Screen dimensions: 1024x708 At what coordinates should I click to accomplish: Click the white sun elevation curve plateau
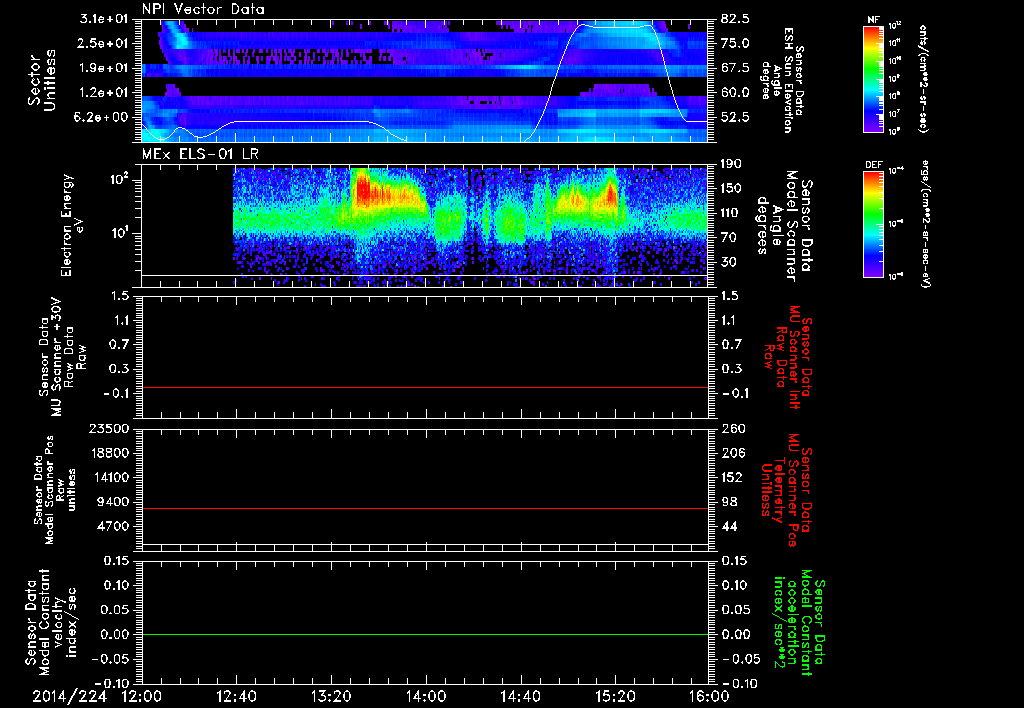[x=615, y=27]
